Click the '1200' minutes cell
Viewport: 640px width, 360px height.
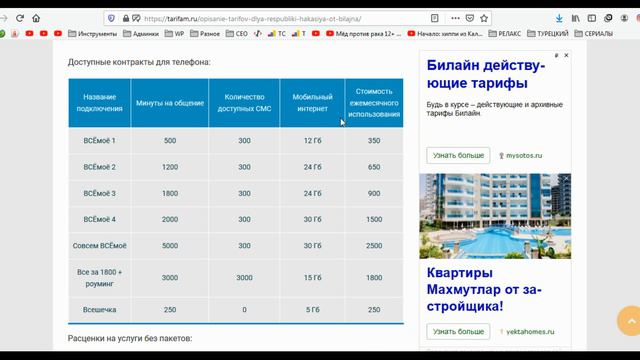point(170,167)
